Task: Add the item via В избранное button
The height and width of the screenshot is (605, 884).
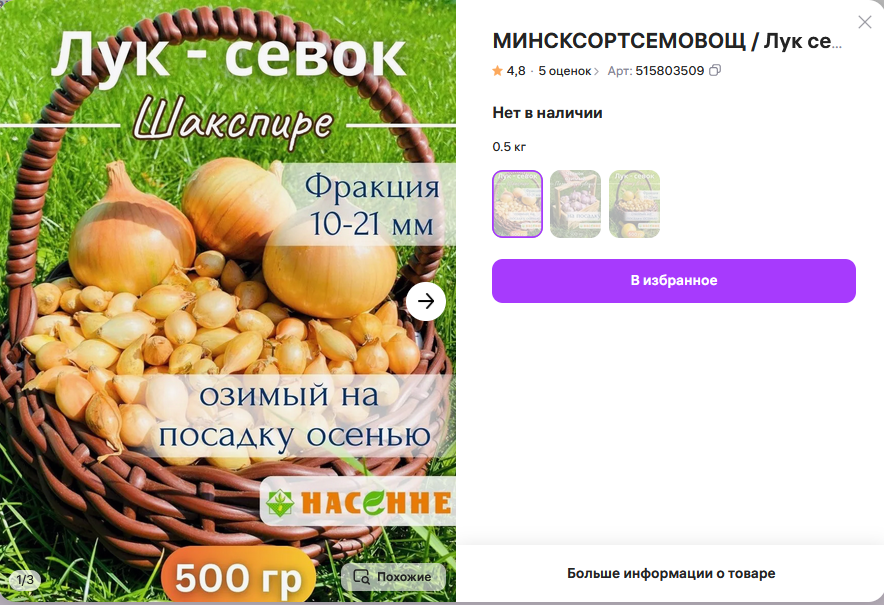Action: (x=674, y=281)
